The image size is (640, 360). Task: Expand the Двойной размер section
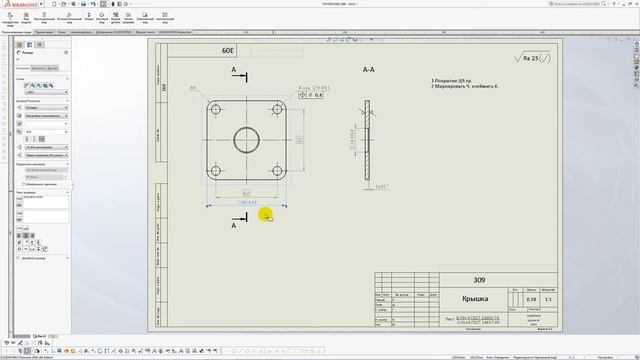point(67,258)
